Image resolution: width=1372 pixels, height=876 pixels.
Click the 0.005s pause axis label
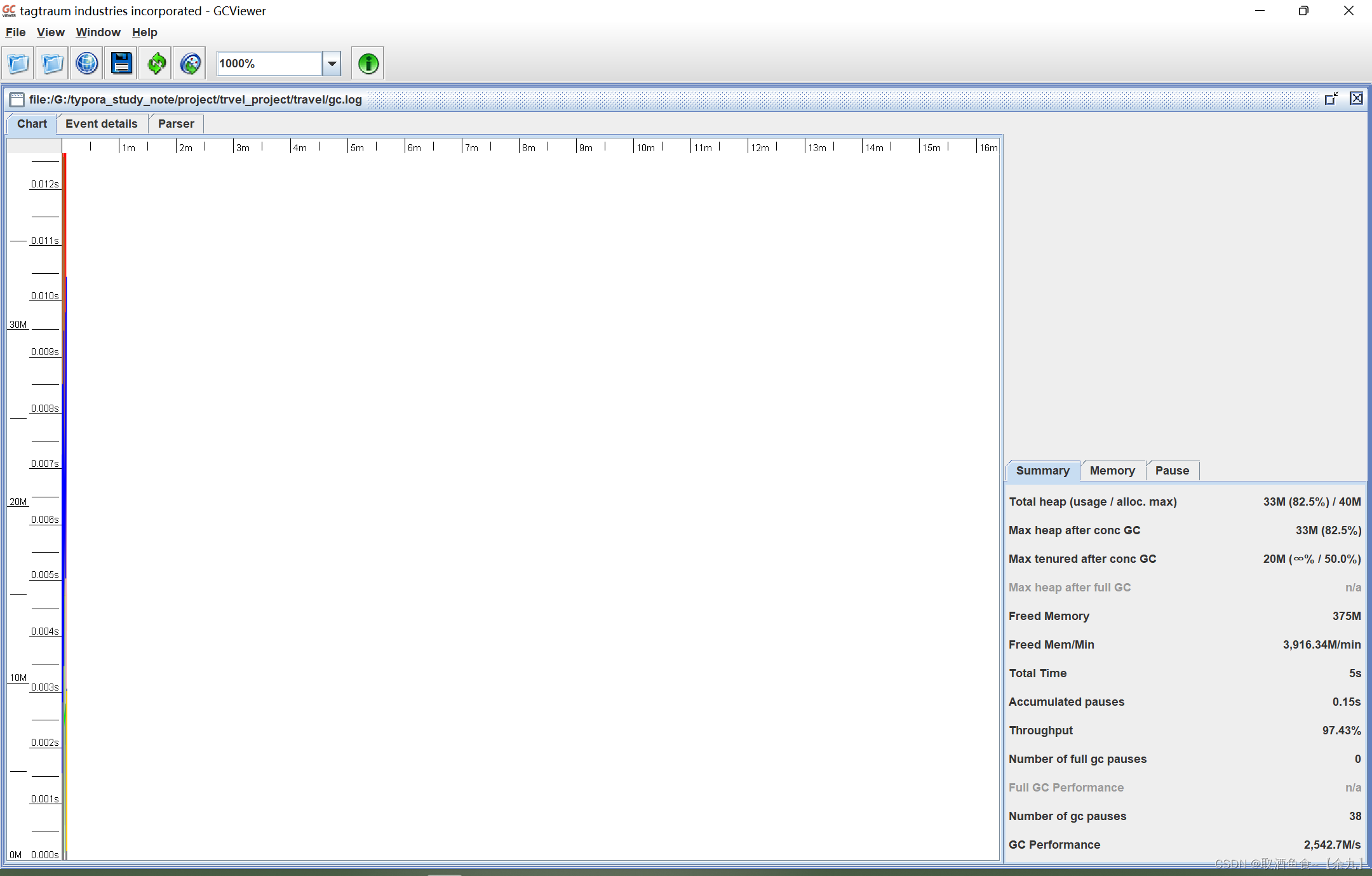(x=45, y=575)
